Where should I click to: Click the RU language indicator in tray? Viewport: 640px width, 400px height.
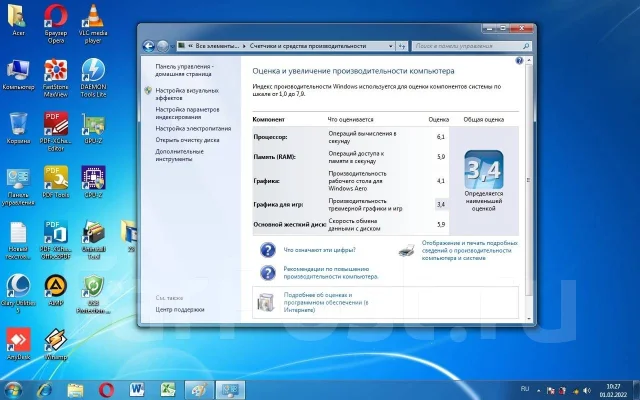[x=525, y=389]
